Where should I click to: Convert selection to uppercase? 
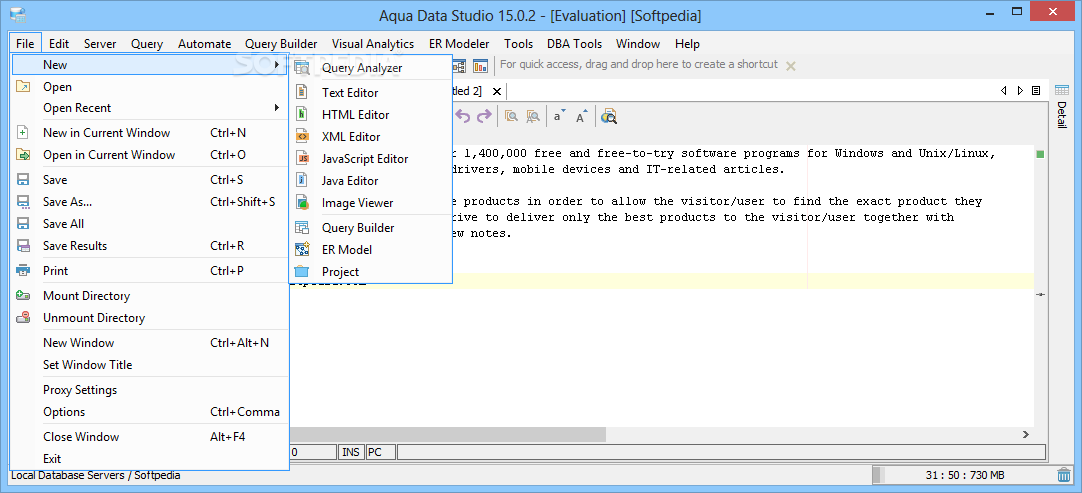[581, 116]
